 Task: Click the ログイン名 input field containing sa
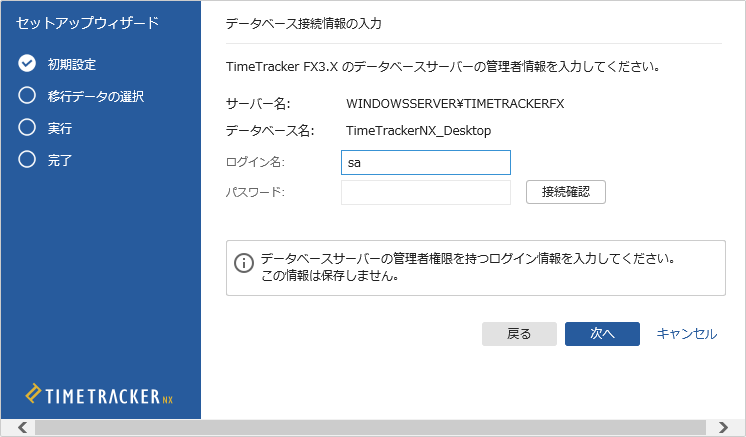[426, 163]
